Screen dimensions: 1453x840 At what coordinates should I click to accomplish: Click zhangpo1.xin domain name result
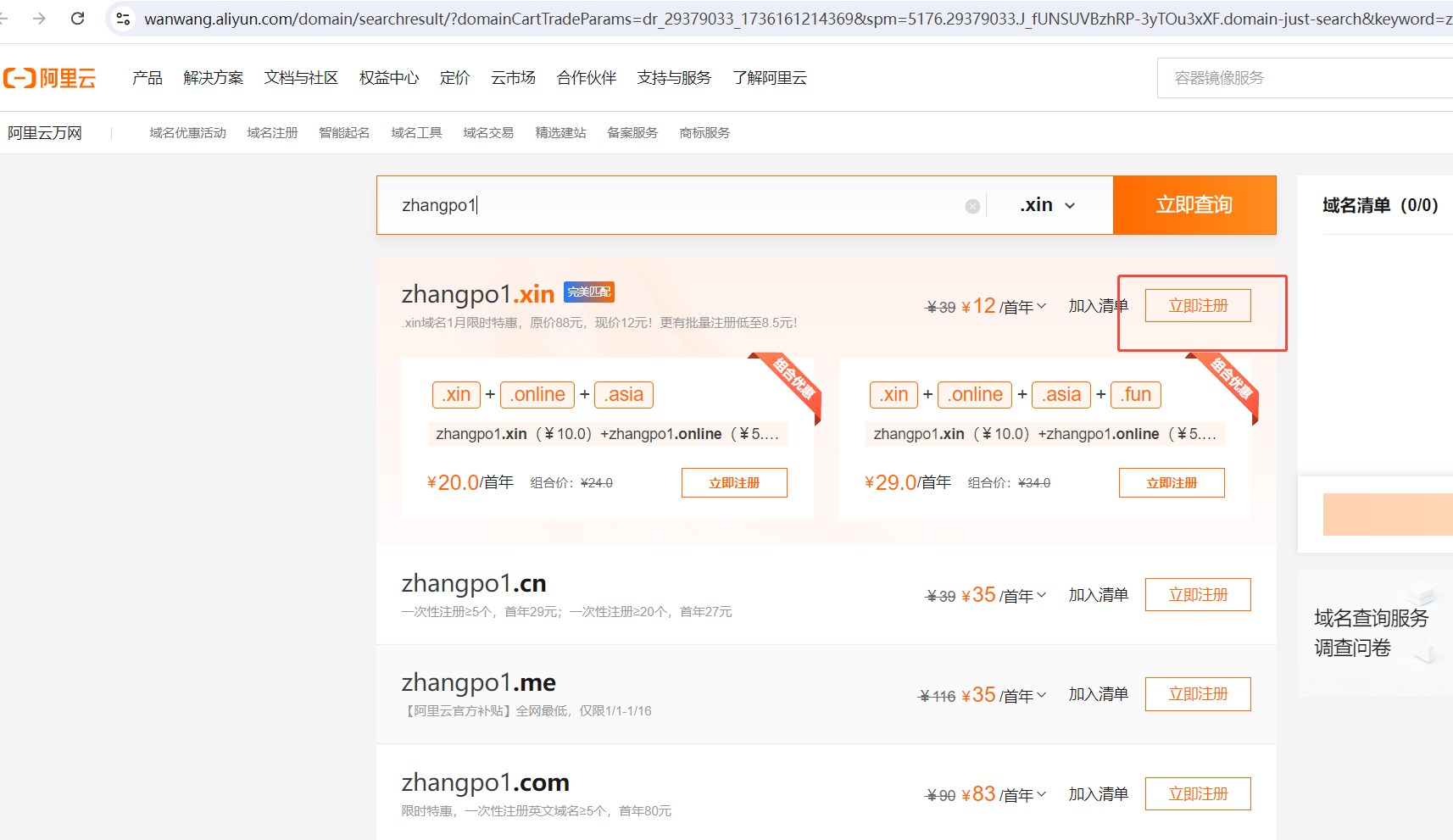[x=478, y=294]
